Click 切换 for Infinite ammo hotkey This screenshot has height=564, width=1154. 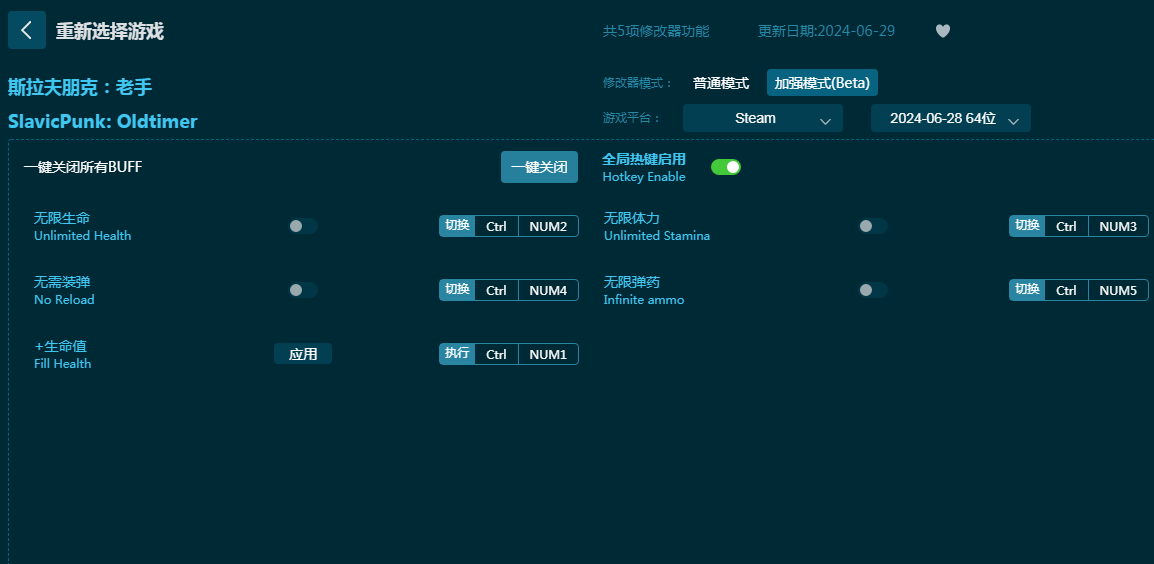tap(1027, 290)
